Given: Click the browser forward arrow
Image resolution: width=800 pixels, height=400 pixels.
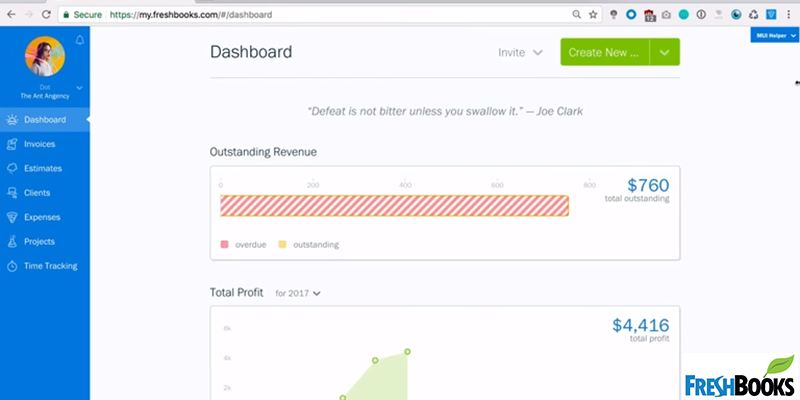Looking at the screenshot, I should pyautogui.click(x=29, y=15).
